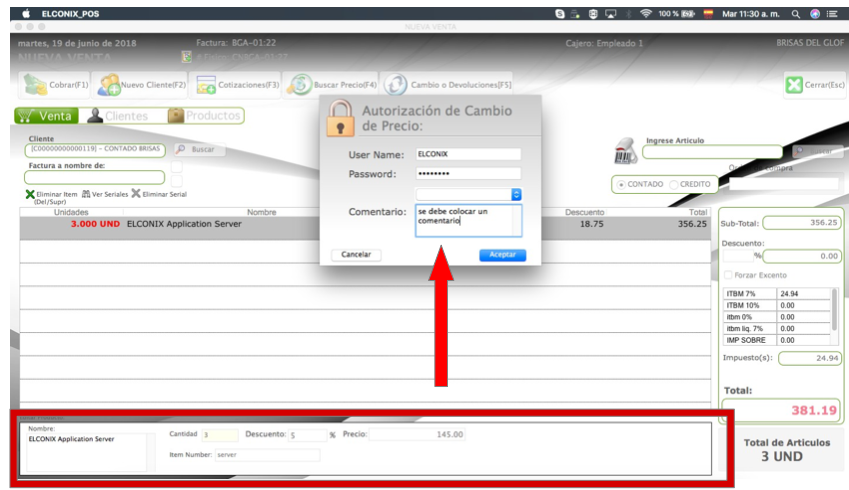This screenshot has height=490, width=849.
Task: Switch to the Productos tab
Action: (204, 115)
